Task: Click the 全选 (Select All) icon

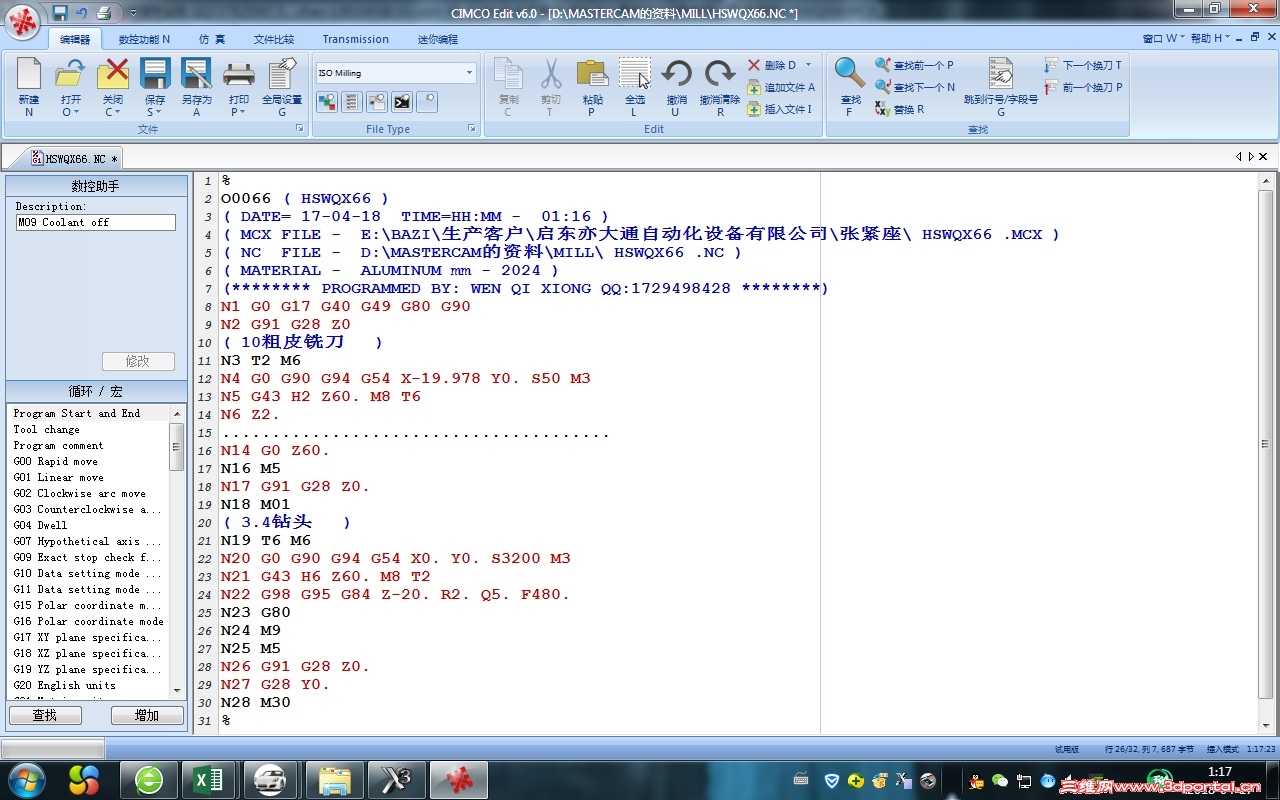Action: 635,74
